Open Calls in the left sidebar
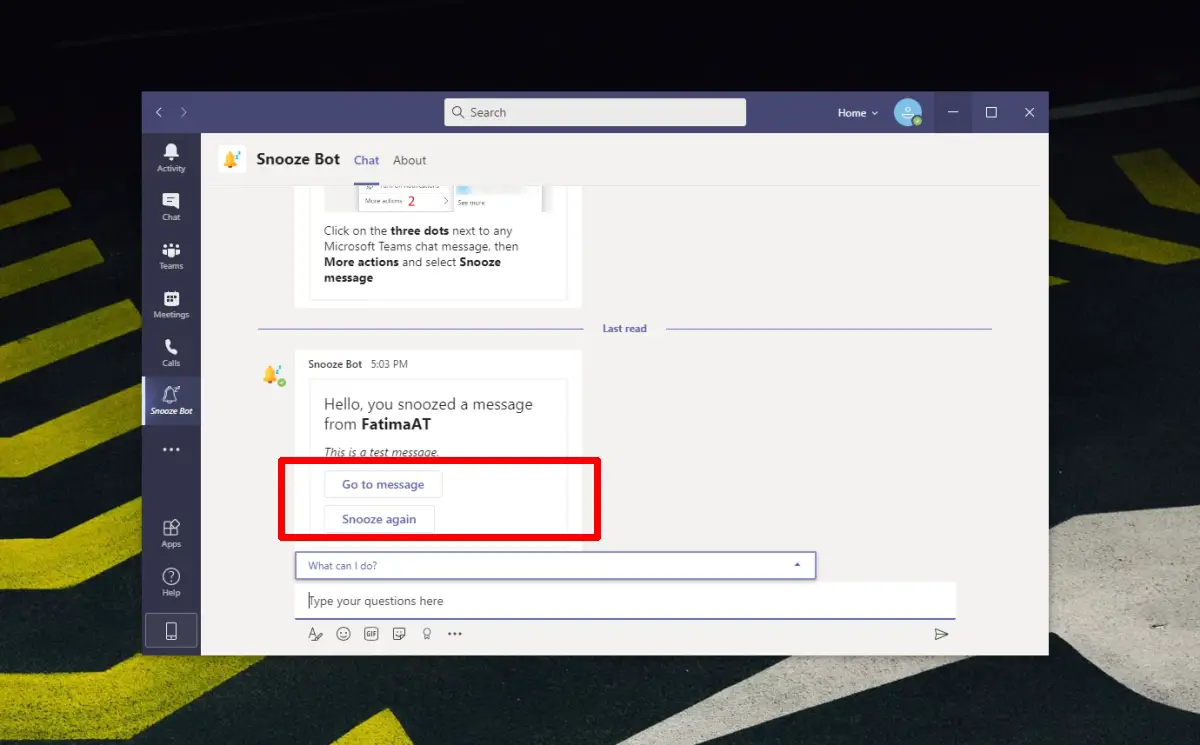 pyautogui.click(x=171, y=352)
